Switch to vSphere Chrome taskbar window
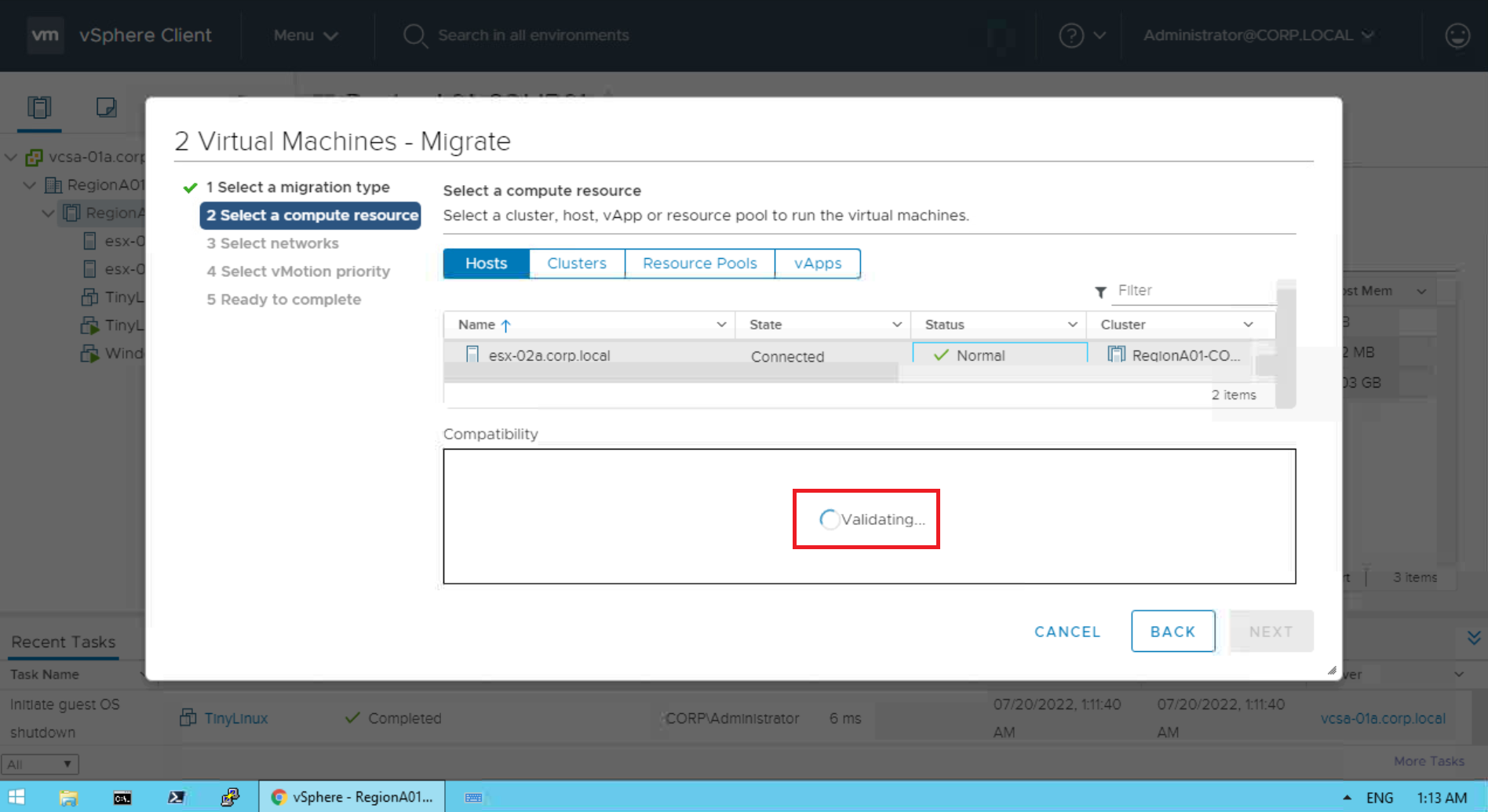This screenshot has height=812, width=1488. point(352,797)
